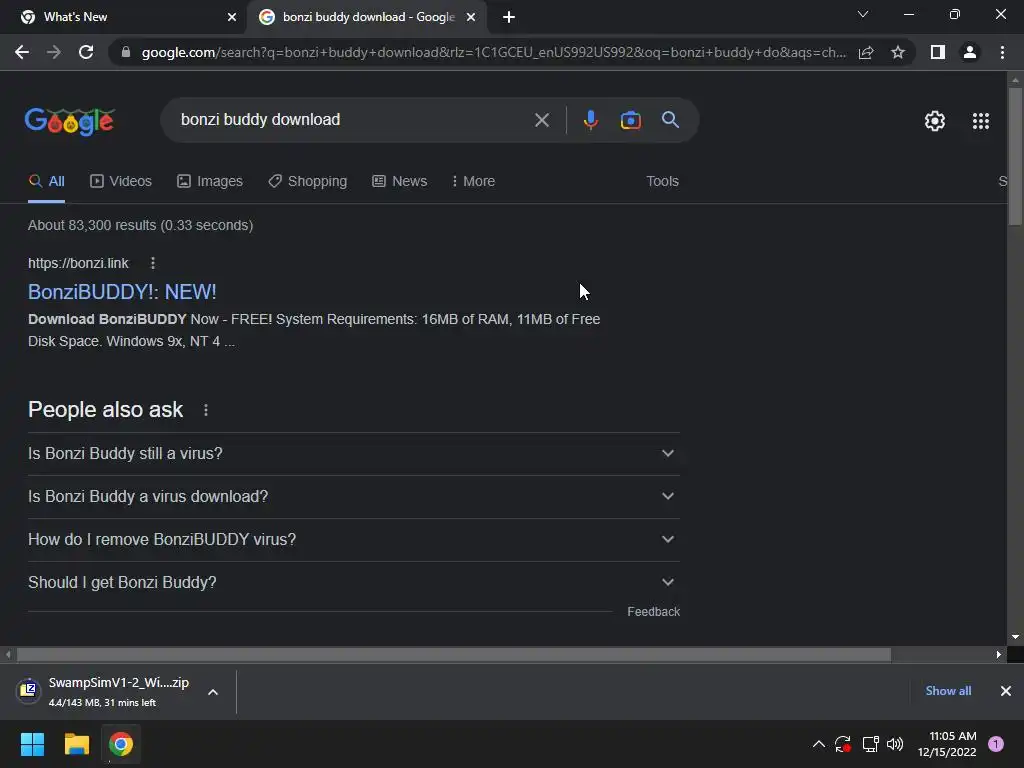Select the All results tab
The height and width of the screenshot is (768, 1024).
pos(46,182)
